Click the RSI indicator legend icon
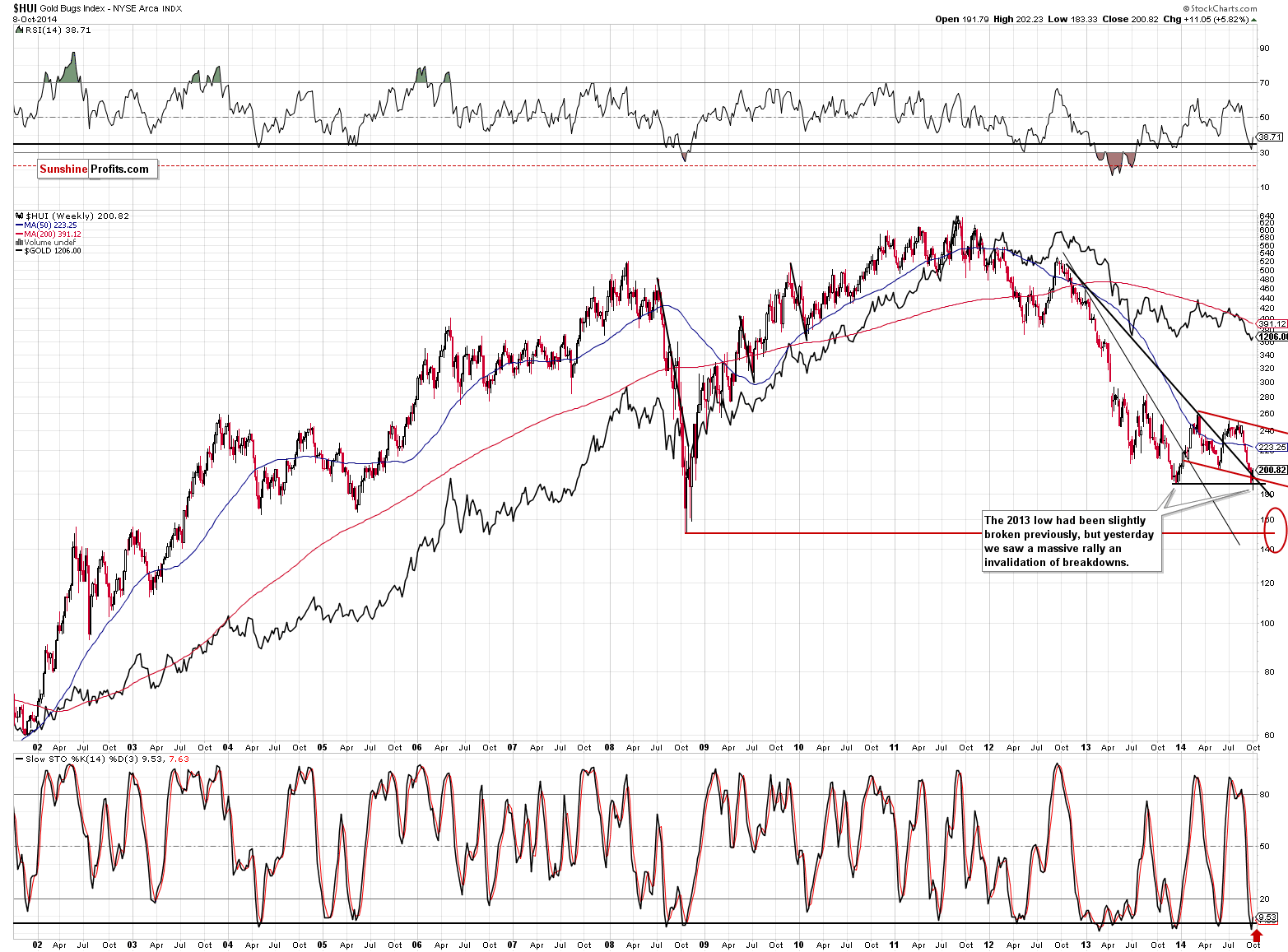 (19, 30)
